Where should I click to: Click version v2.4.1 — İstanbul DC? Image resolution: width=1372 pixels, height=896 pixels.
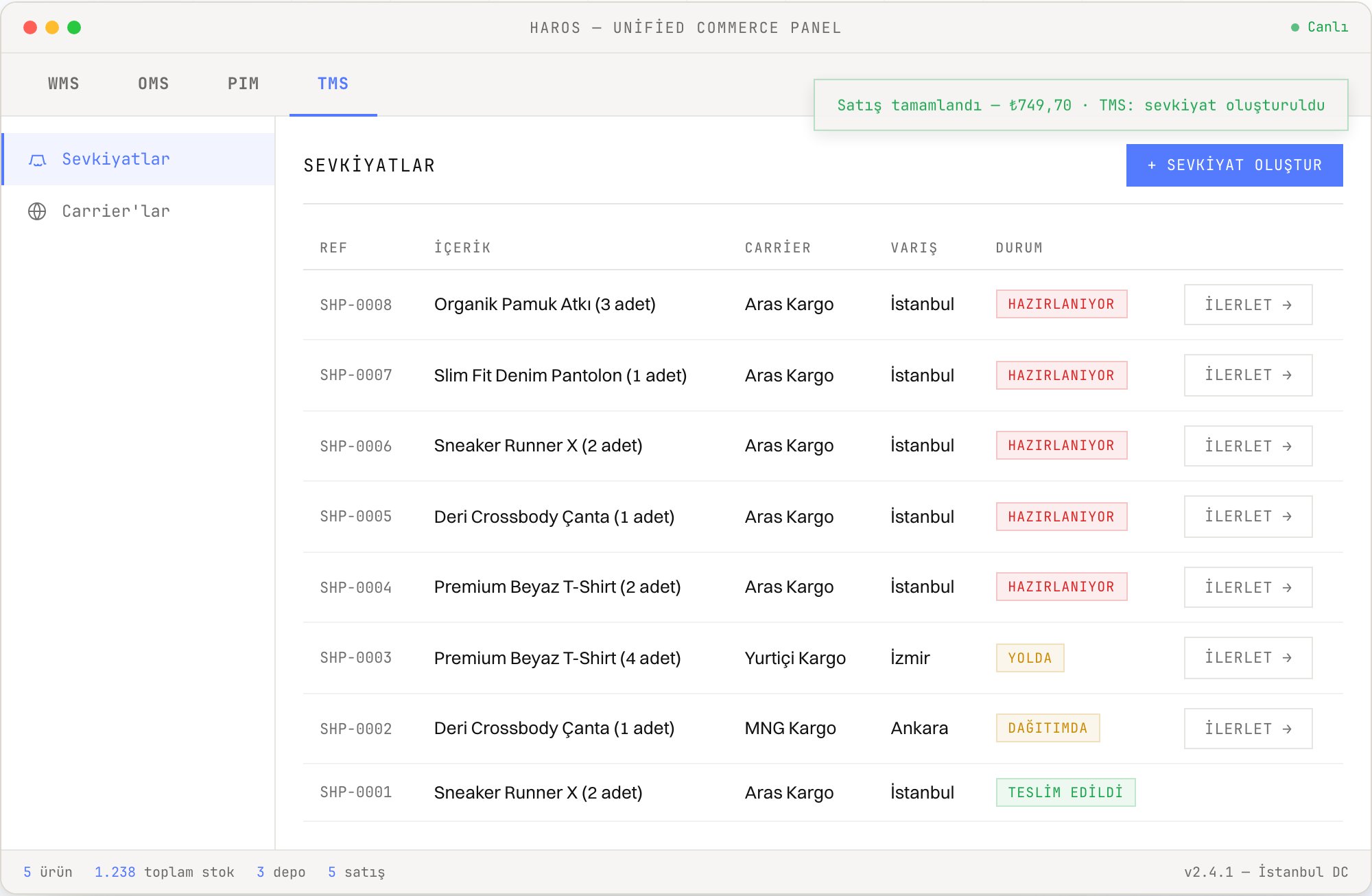click(x=1266, y=872)
